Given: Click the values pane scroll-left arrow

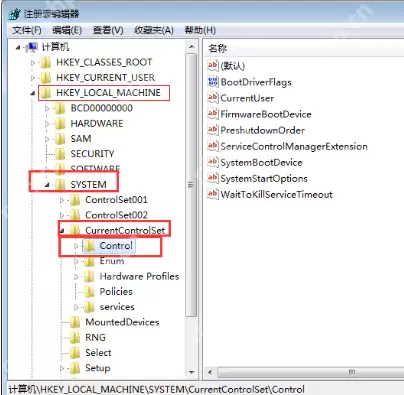Looking at the screenshot, I should click(x=210, y=372).
